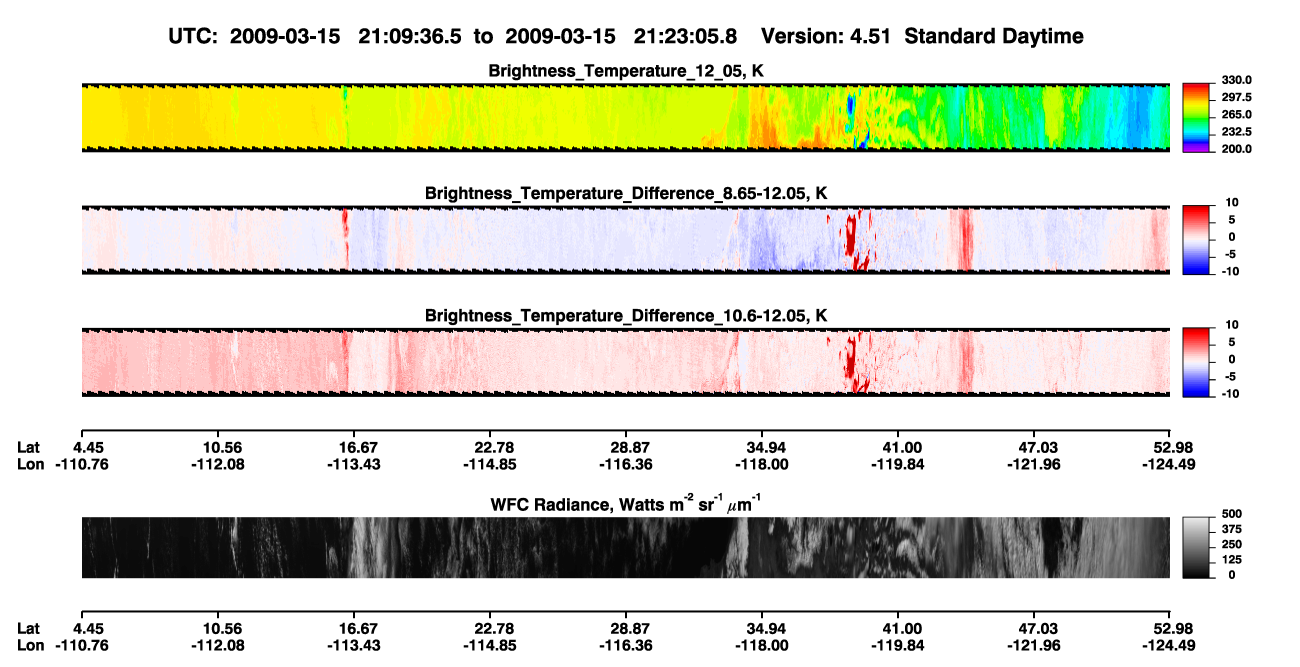This screenshot has height=667, width=1300.
Task: Click latitude '22.78' on the upper axis
Action: pos(489,448)
